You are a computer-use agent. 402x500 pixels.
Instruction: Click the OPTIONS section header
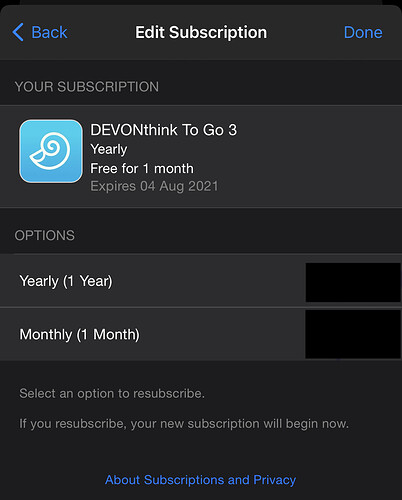pos(45,235)
